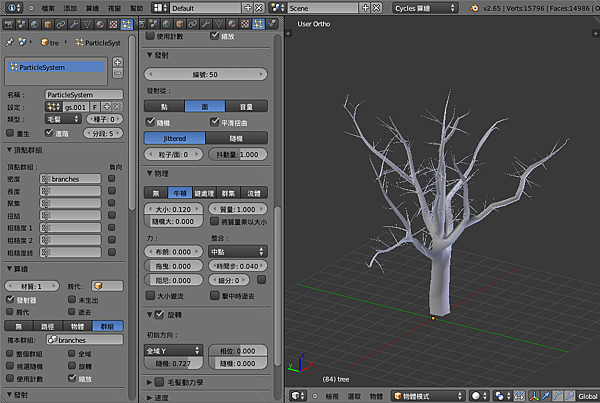Add a new scene next to Scene field
Screen dimensions: 600x403
365,8
